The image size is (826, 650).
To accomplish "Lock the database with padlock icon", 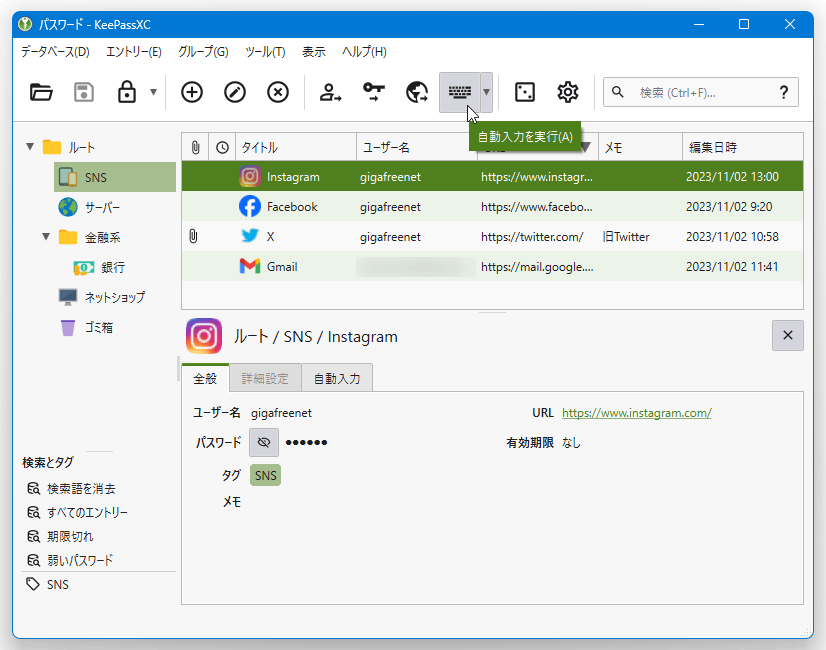I will click(126, 92).
